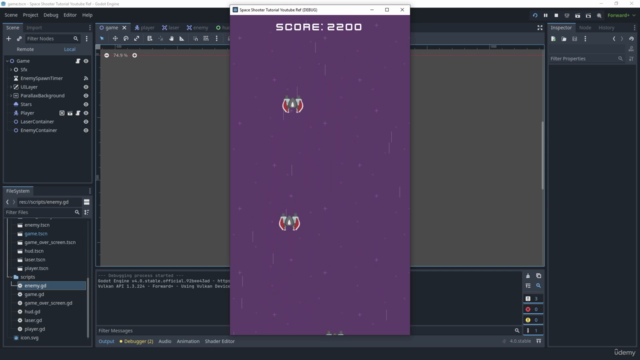Run the current scene
Image resolution: width=640 pixels, height=360 pixels.
coord(578,16)
